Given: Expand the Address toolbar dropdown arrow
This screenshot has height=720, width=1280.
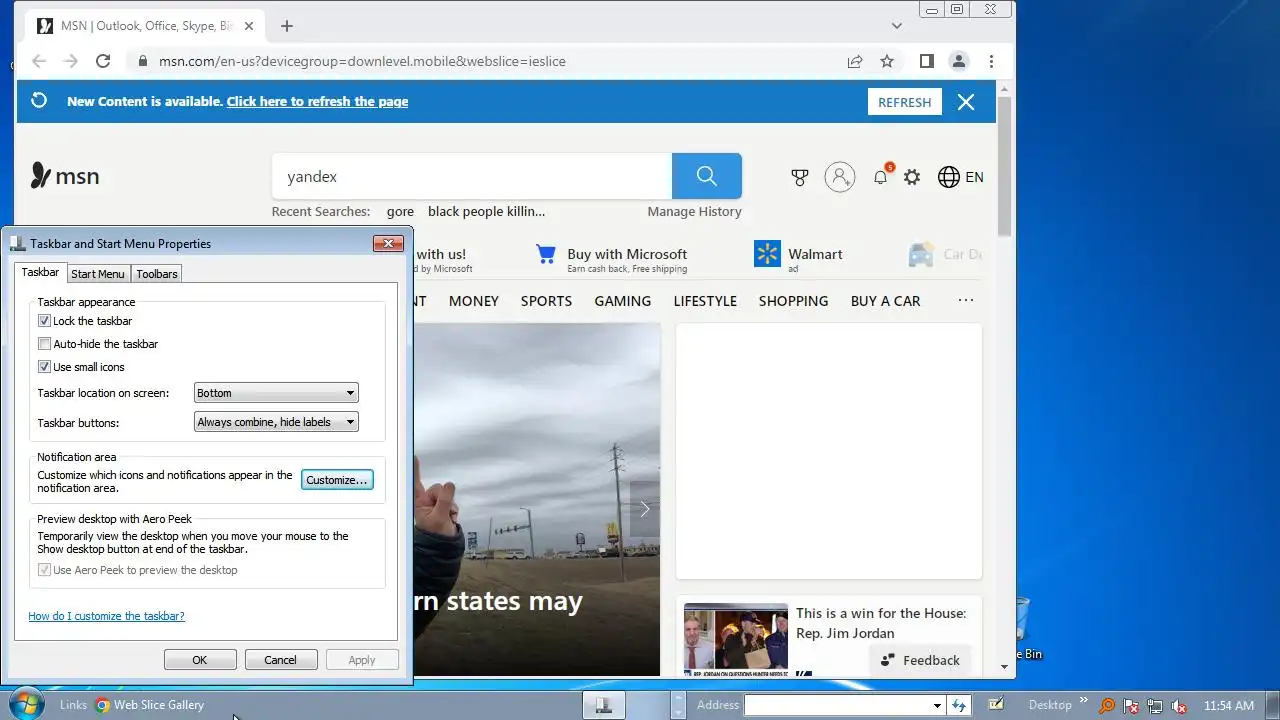Looking at the screenshot, I should pos(937,705).
